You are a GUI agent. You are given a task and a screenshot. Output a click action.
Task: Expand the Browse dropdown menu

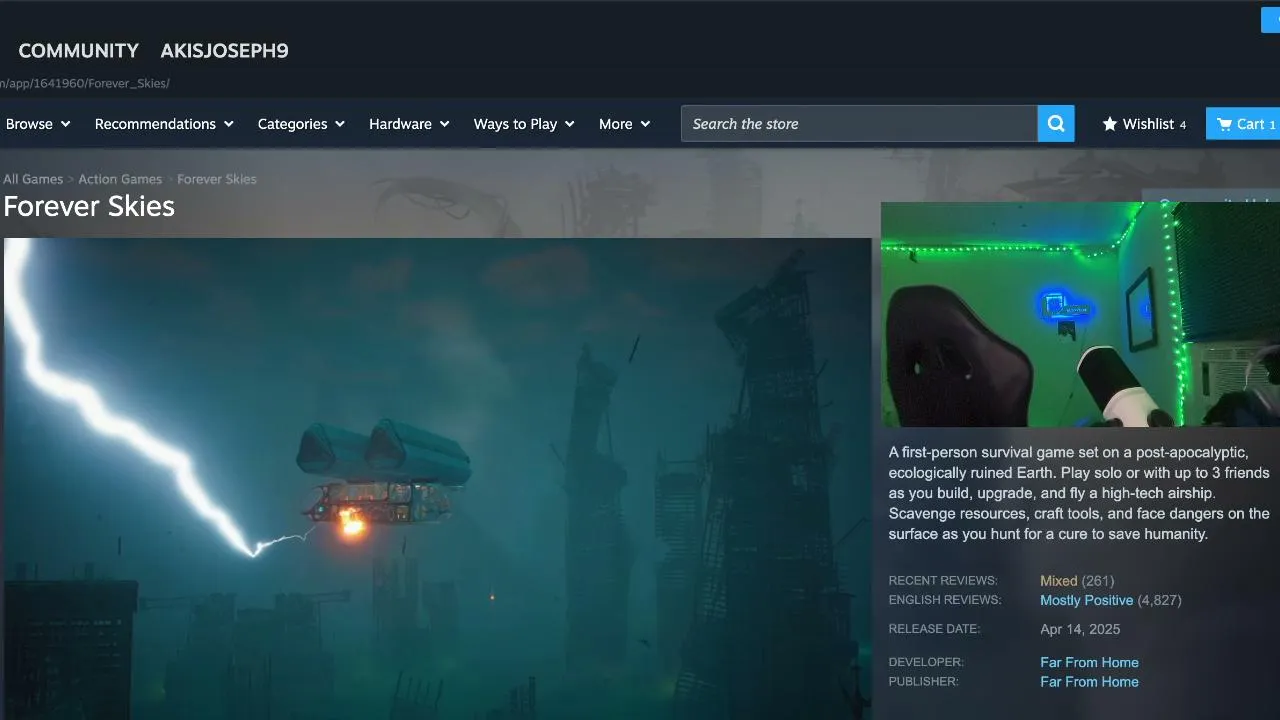38,124
